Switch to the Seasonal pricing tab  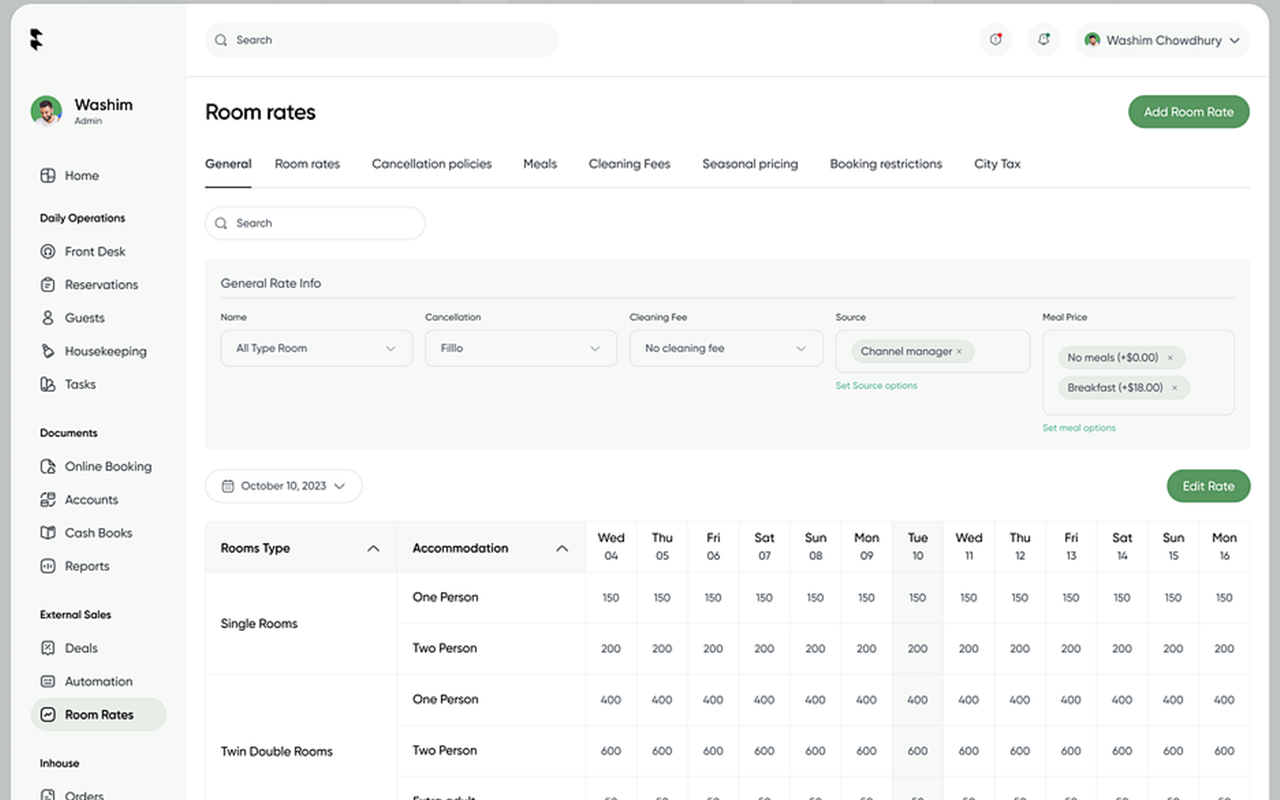(750, 163)
